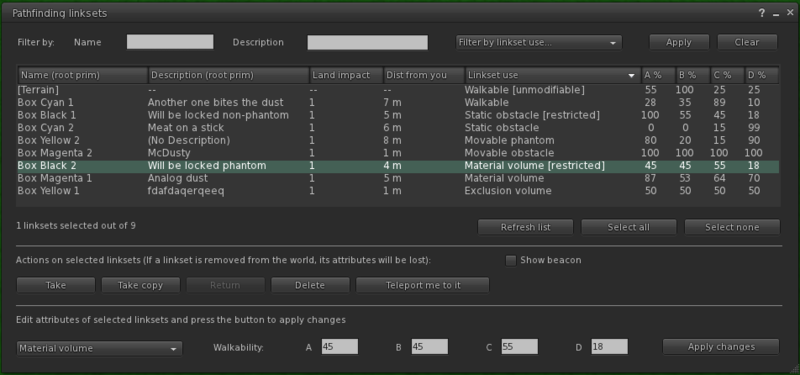
Task: Sort by the Linkset use column
Action: pos(553,75)
